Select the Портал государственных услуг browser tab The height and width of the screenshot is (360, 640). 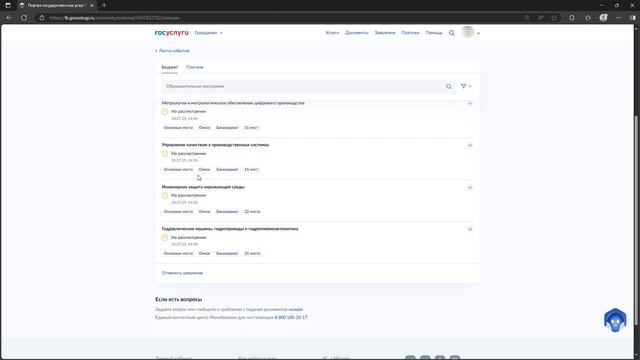[55, 5]
